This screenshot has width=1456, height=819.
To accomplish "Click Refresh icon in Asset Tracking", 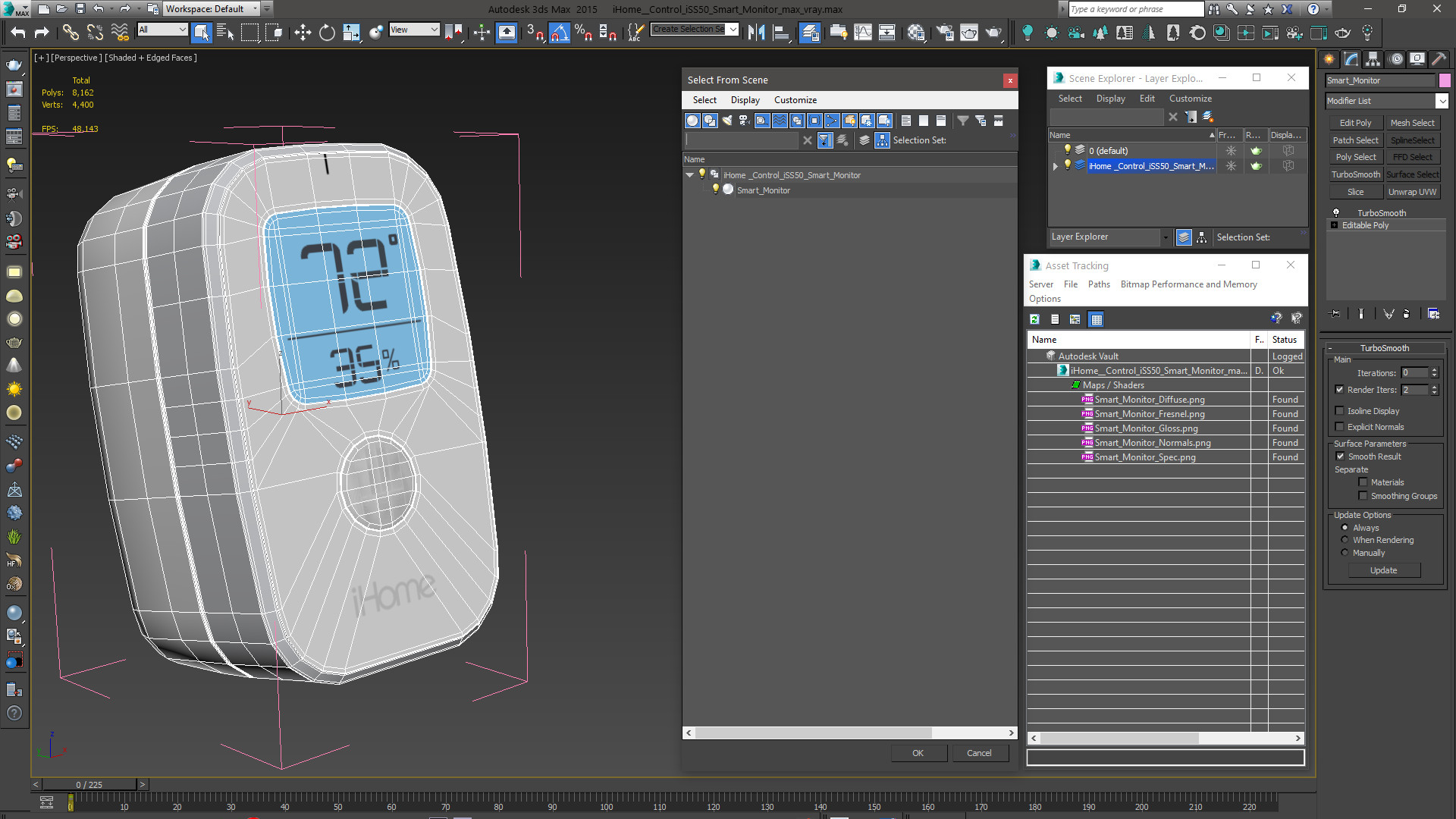I will tap(1034, 319).
